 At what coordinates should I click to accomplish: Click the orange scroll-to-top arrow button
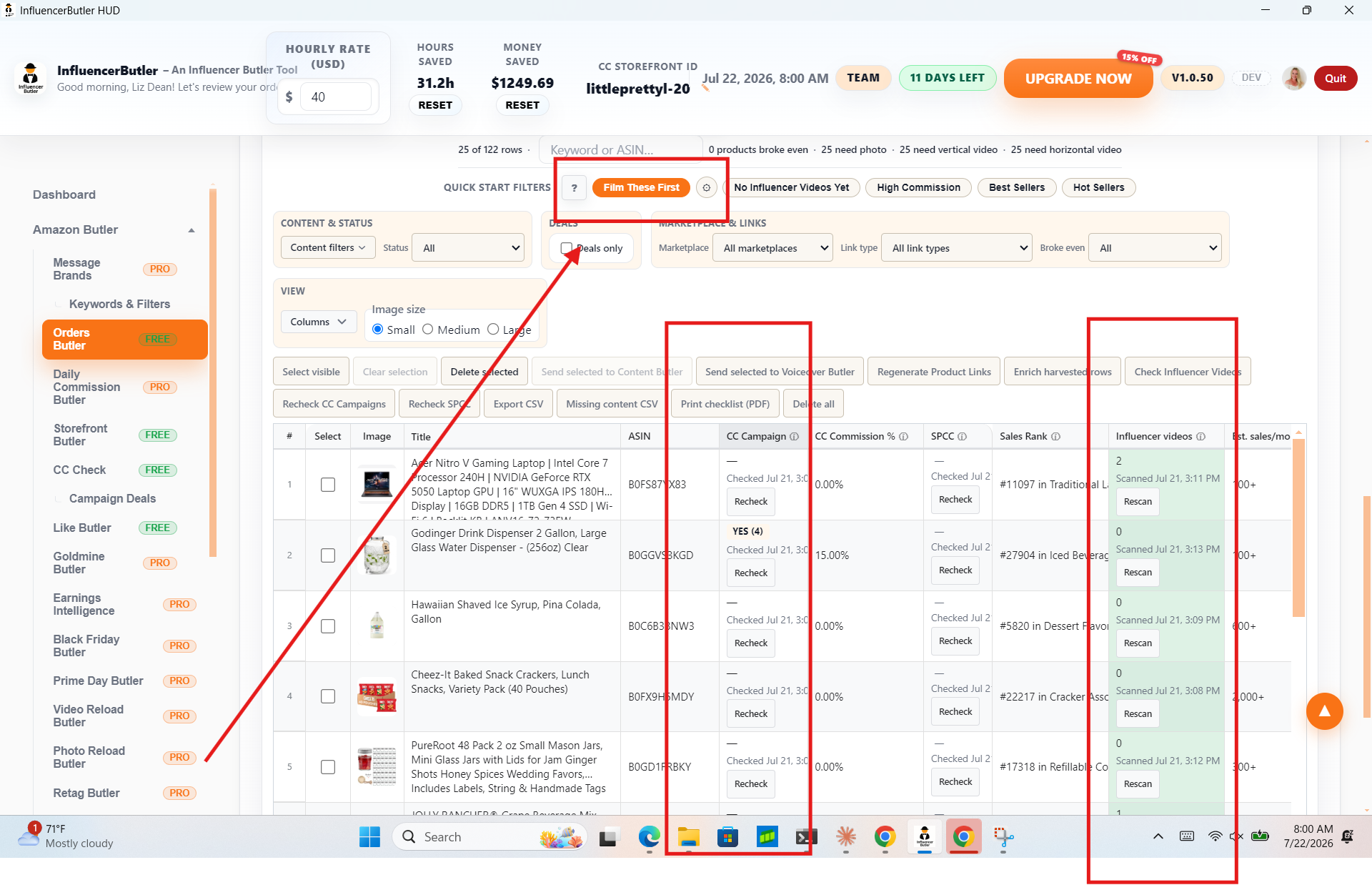(x=1324, y=711)
